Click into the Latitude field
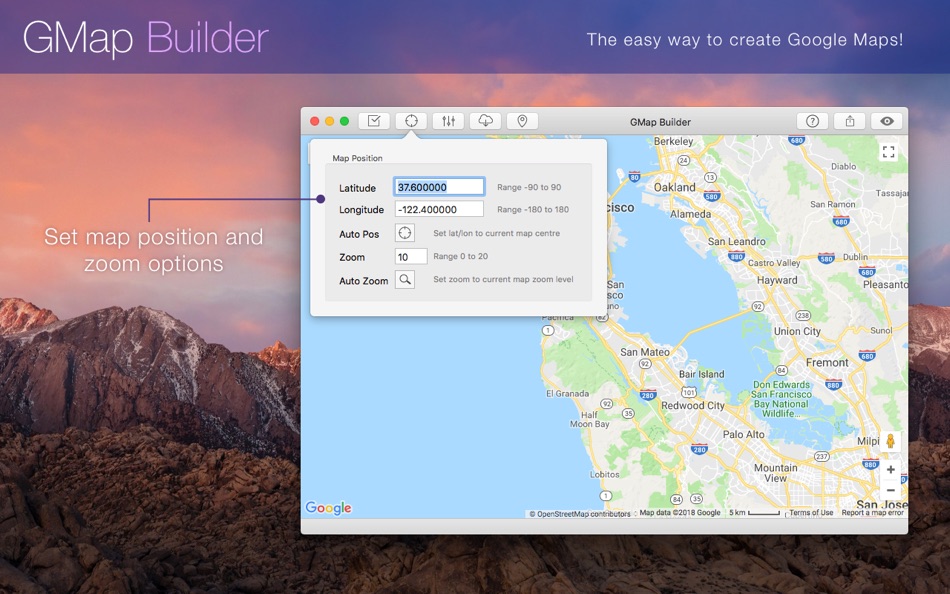The width and height of the screenshot is (950, 594). pyautogui.click(x=439, y=187)
